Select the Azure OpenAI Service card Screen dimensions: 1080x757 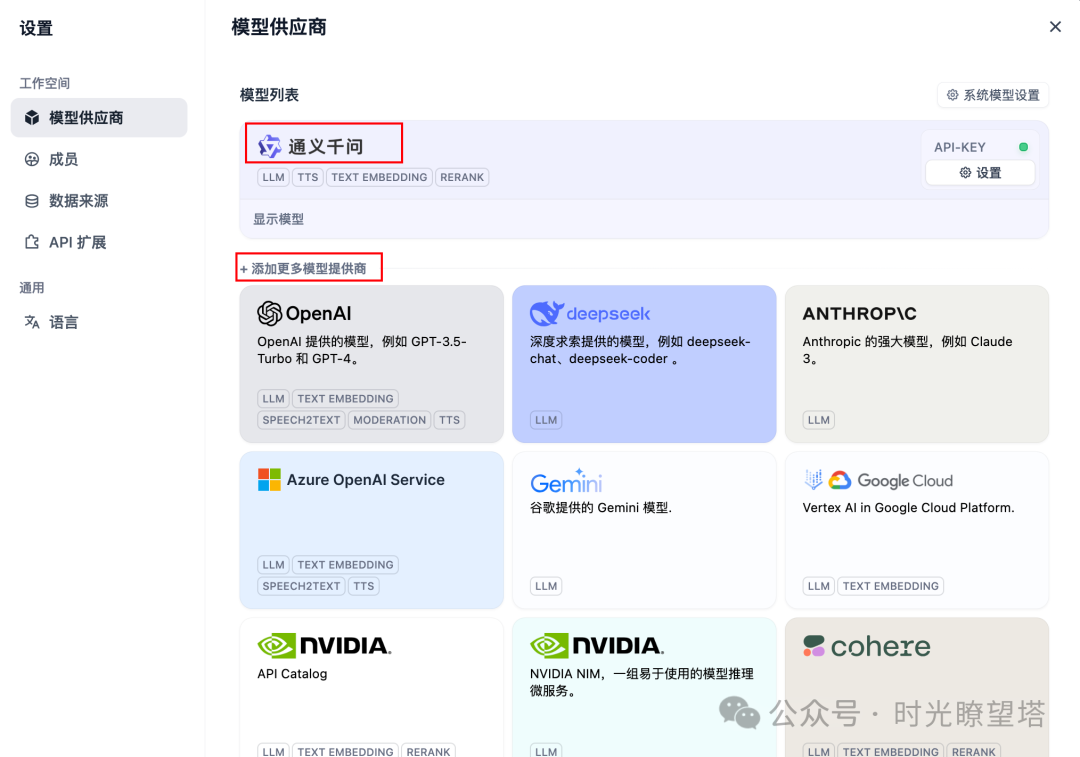[371, 530]
